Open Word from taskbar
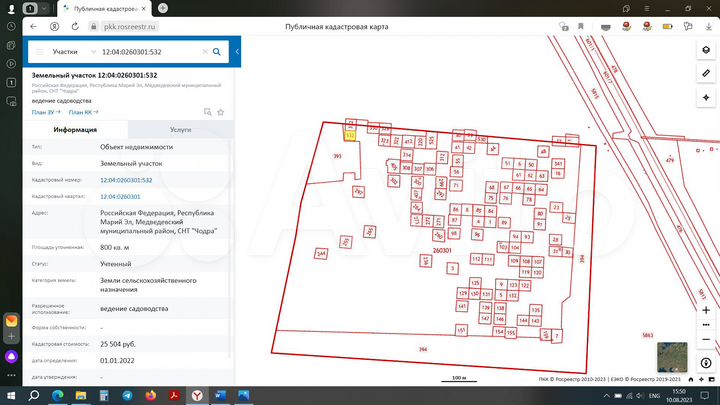Screen dimensions: 720x405 click(220, 395)
